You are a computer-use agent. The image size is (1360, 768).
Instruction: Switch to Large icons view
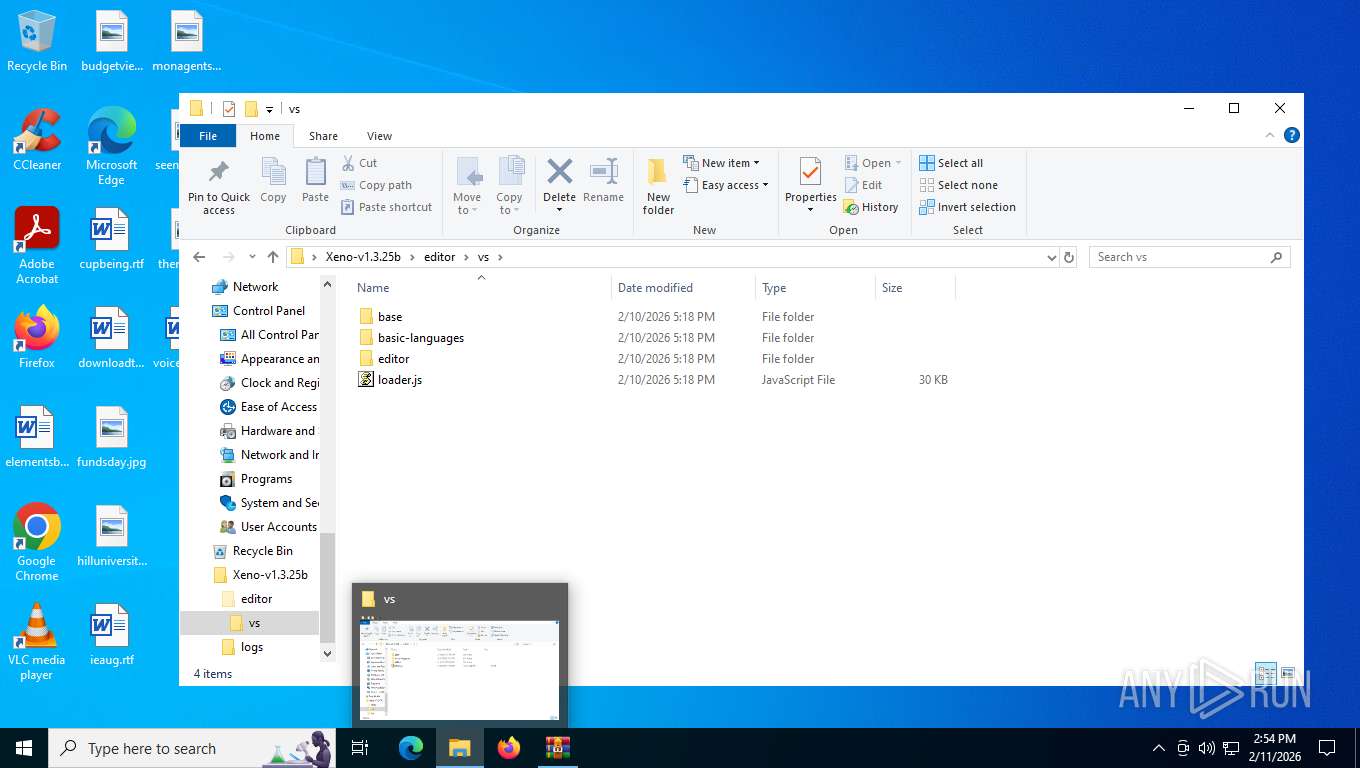(x=1288, y=674)
